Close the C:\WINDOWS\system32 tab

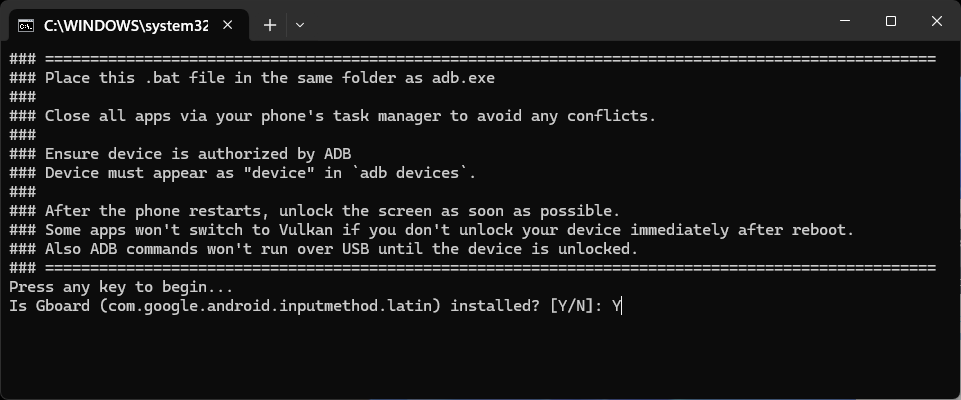[x=227, y=25]
